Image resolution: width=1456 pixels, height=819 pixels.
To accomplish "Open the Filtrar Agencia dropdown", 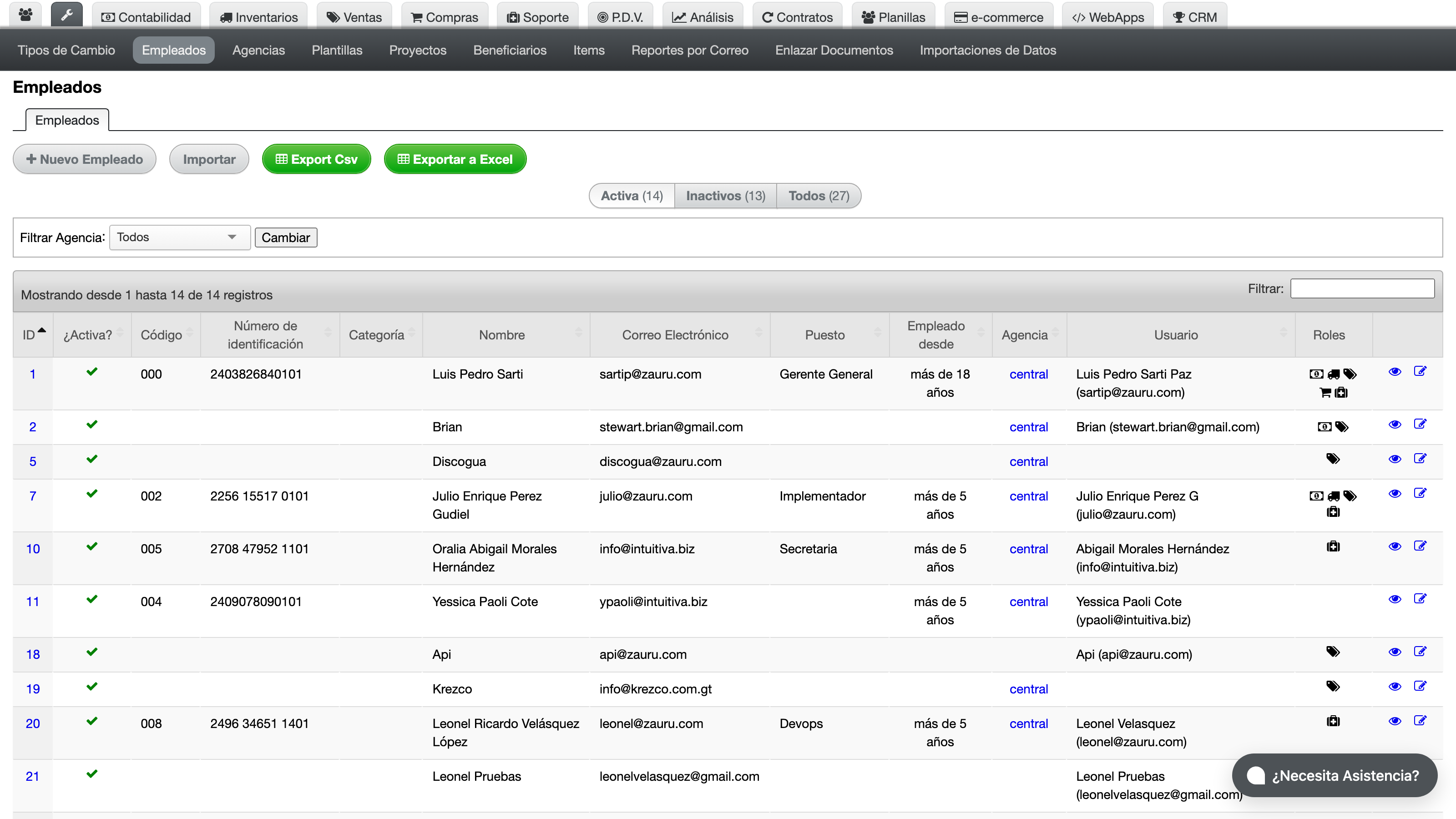I will click(x=179, y=238).
